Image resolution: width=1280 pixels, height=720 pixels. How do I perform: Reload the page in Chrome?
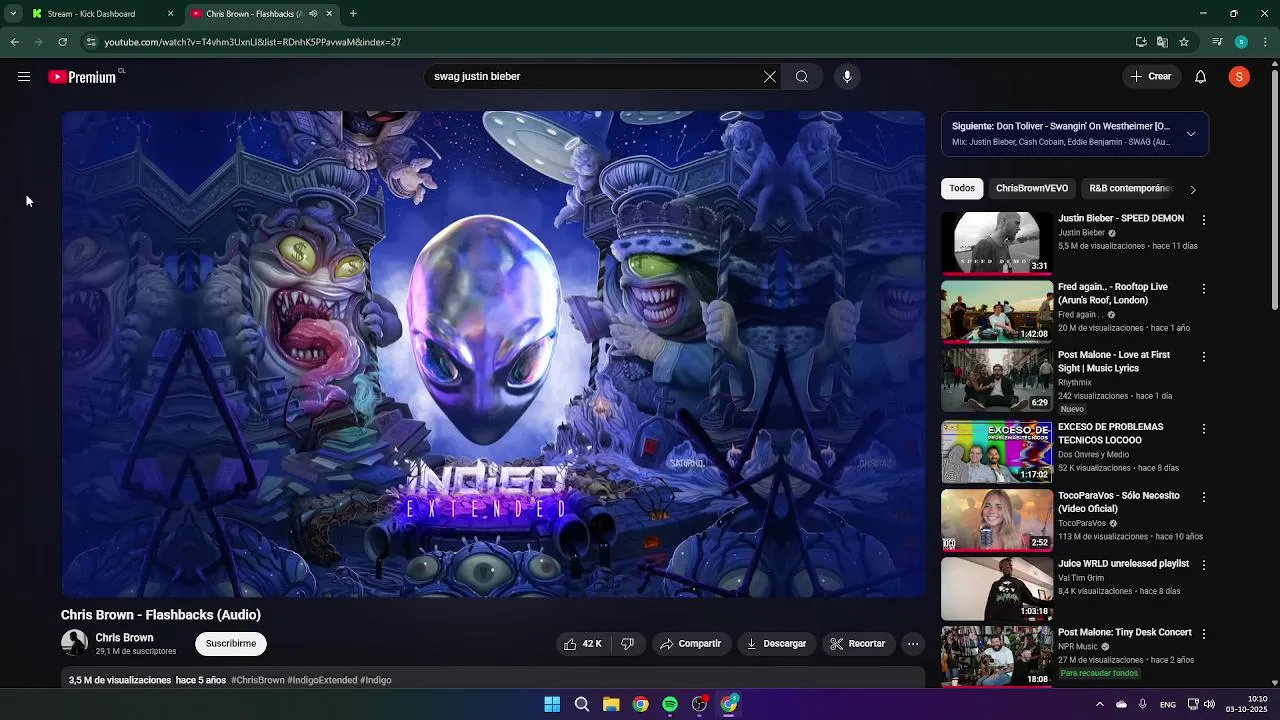(62, 42)
